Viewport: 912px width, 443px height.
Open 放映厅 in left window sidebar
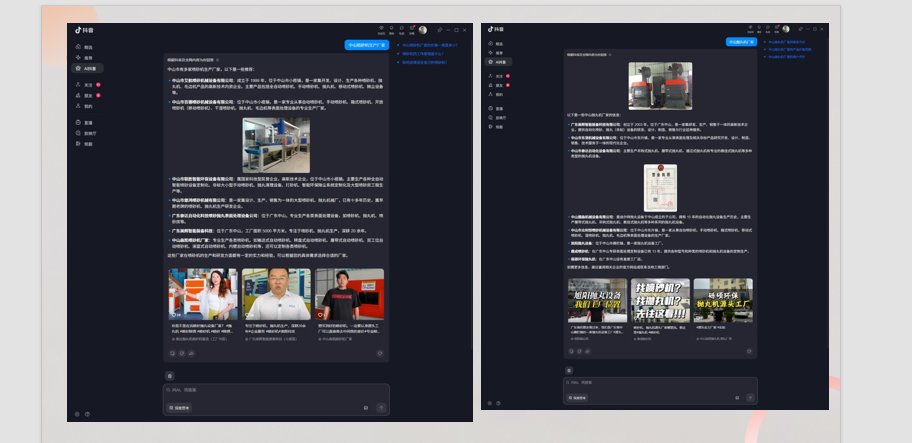click(x=86, y=133)
